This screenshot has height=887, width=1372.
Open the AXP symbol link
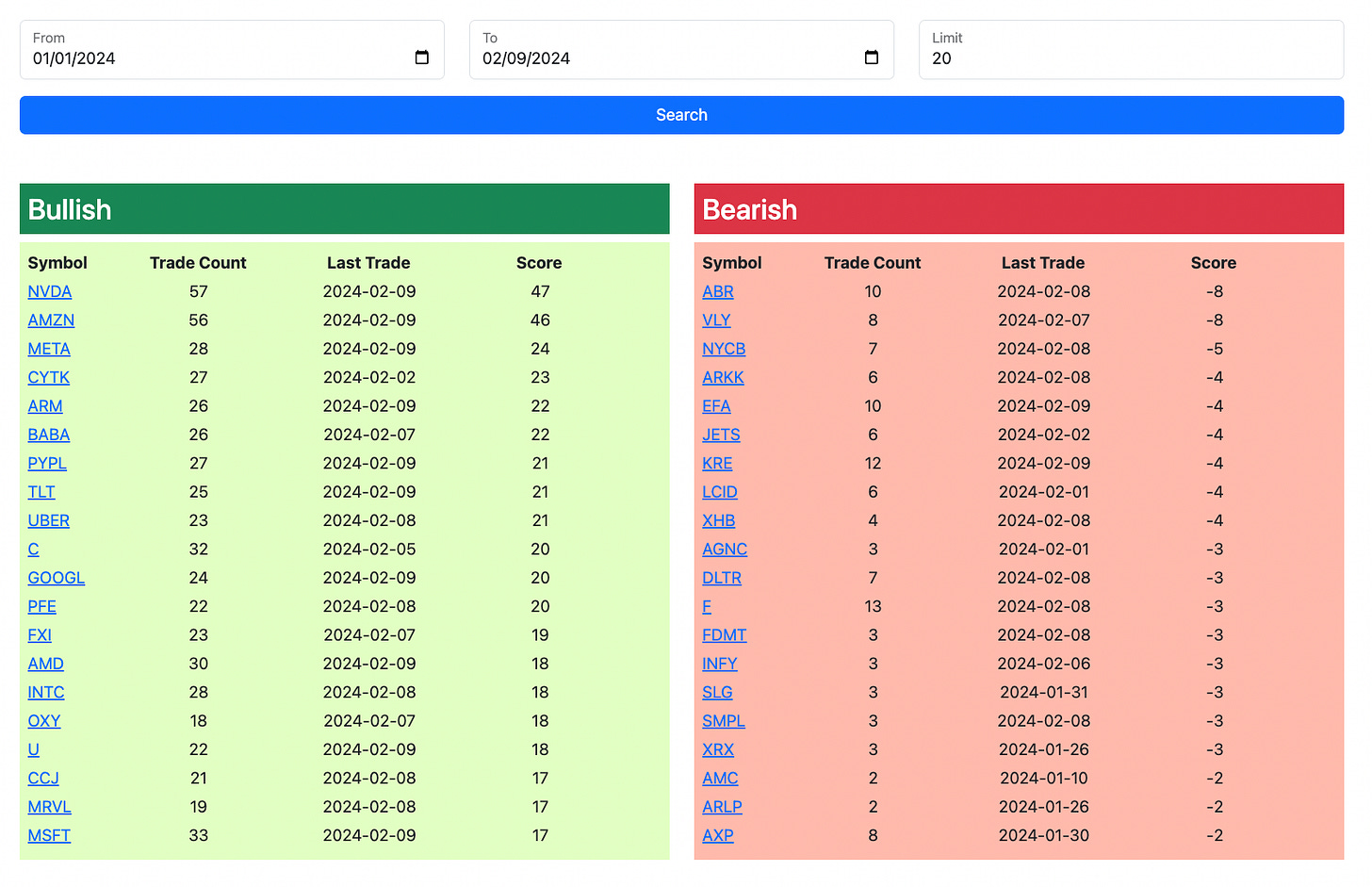pos(718,835)
